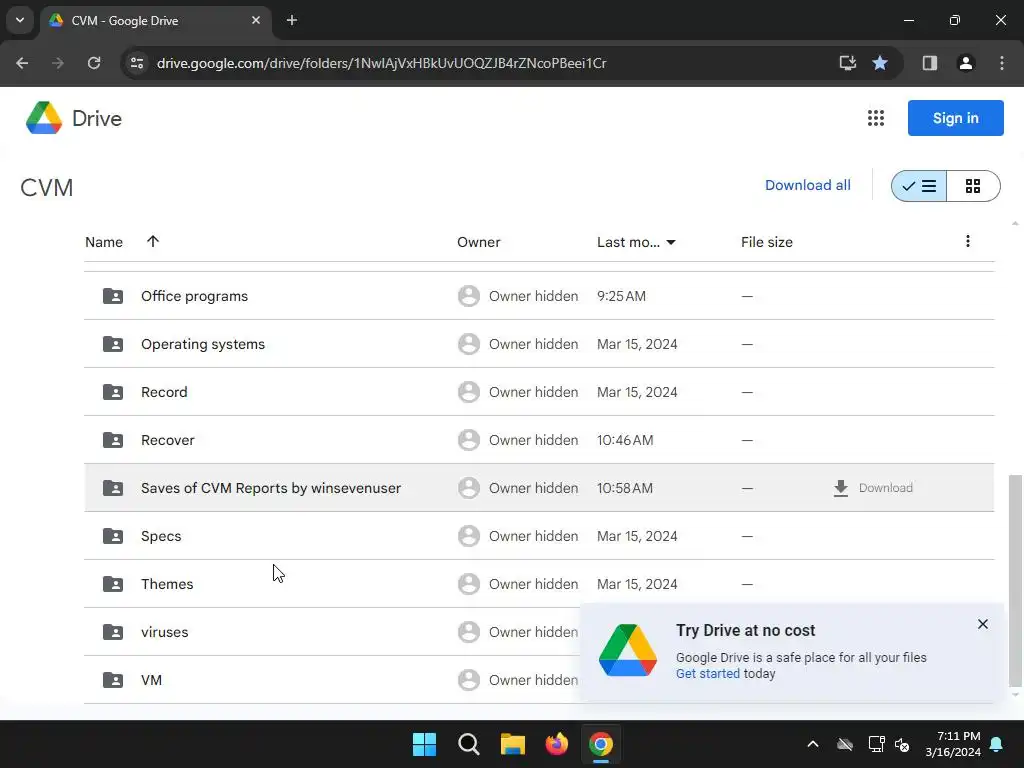Click the VM folder icon
This screenshot has width=1024, height=768.
[x=113, y=680]
